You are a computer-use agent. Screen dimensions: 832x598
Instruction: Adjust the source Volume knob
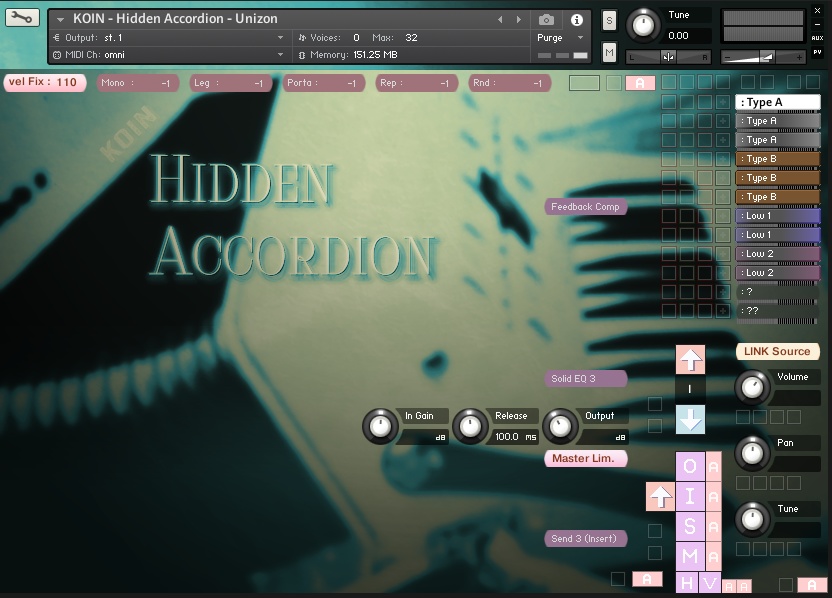click(752, 387)
